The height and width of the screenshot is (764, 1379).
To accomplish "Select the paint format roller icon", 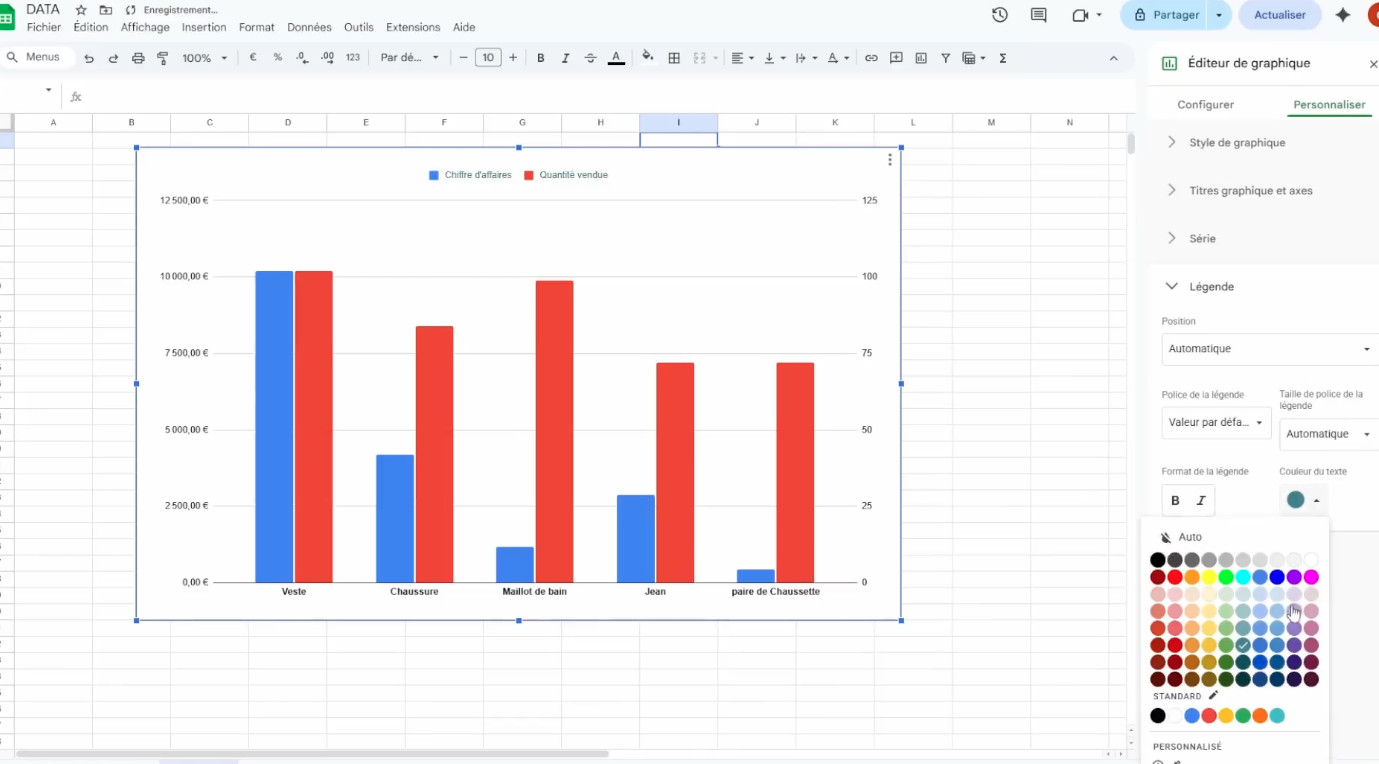I will pos(162,58).
